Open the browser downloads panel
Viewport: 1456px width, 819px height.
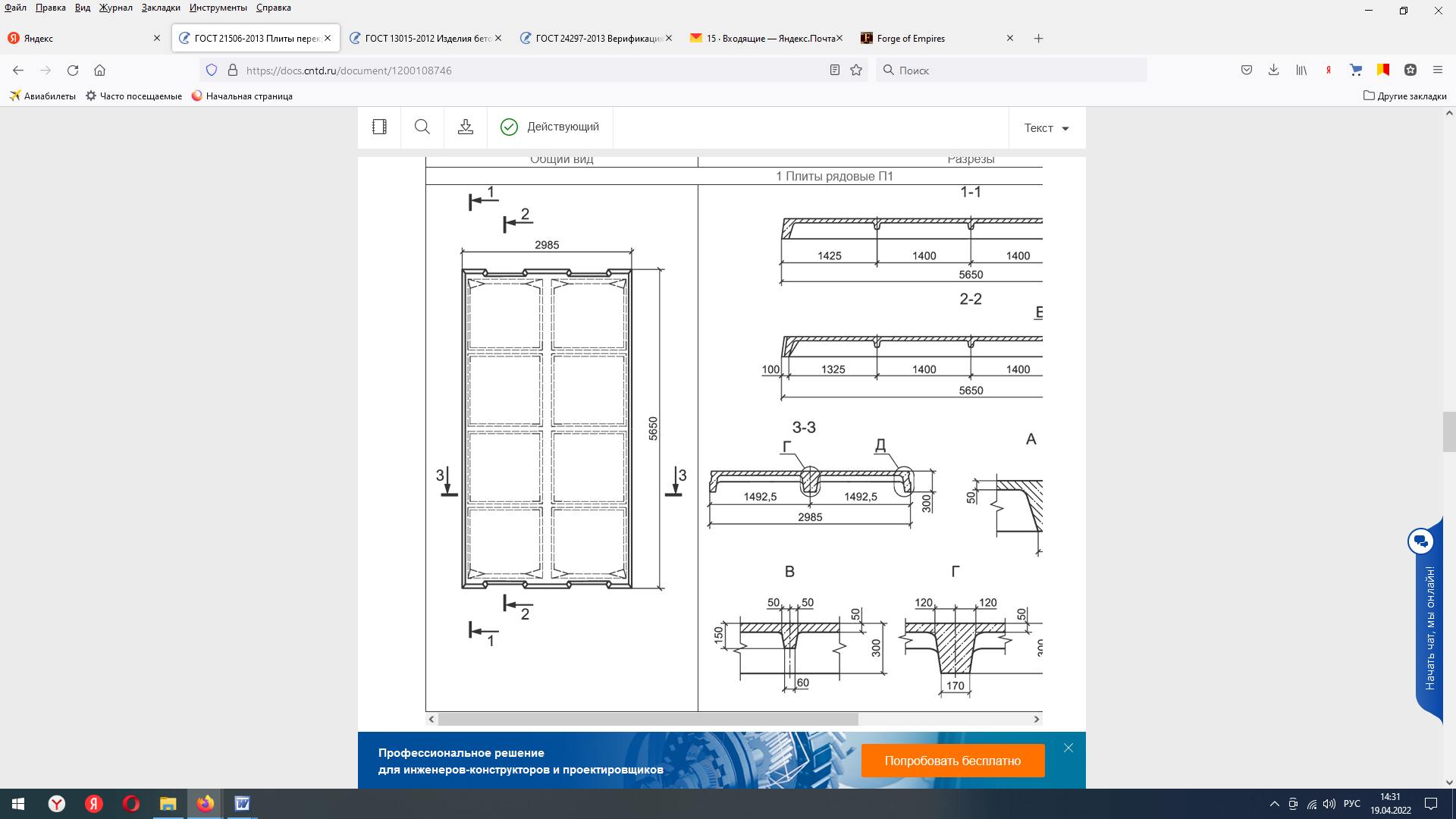1274,71
